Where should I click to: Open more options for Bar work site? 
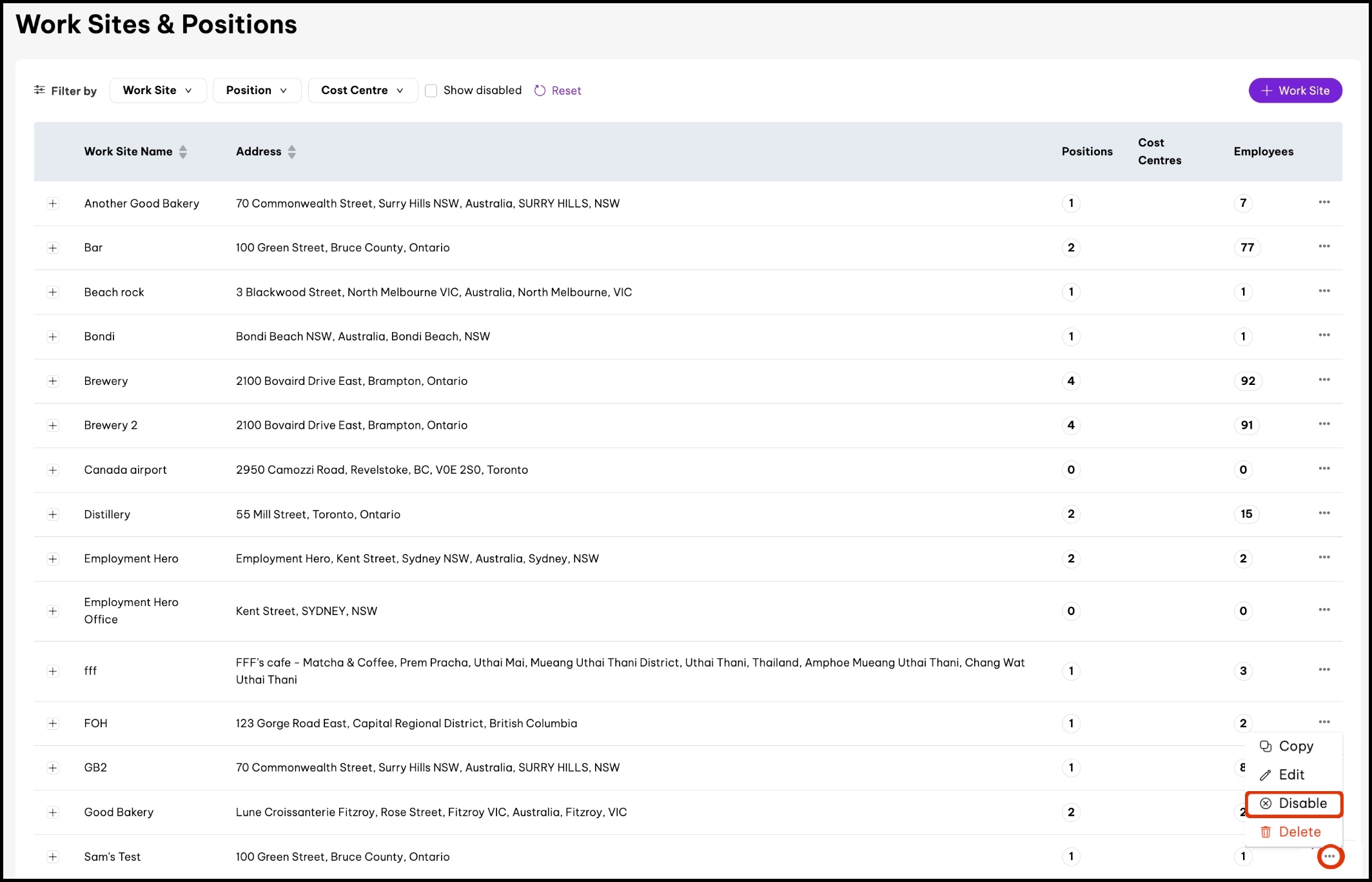pos(1324,246)
